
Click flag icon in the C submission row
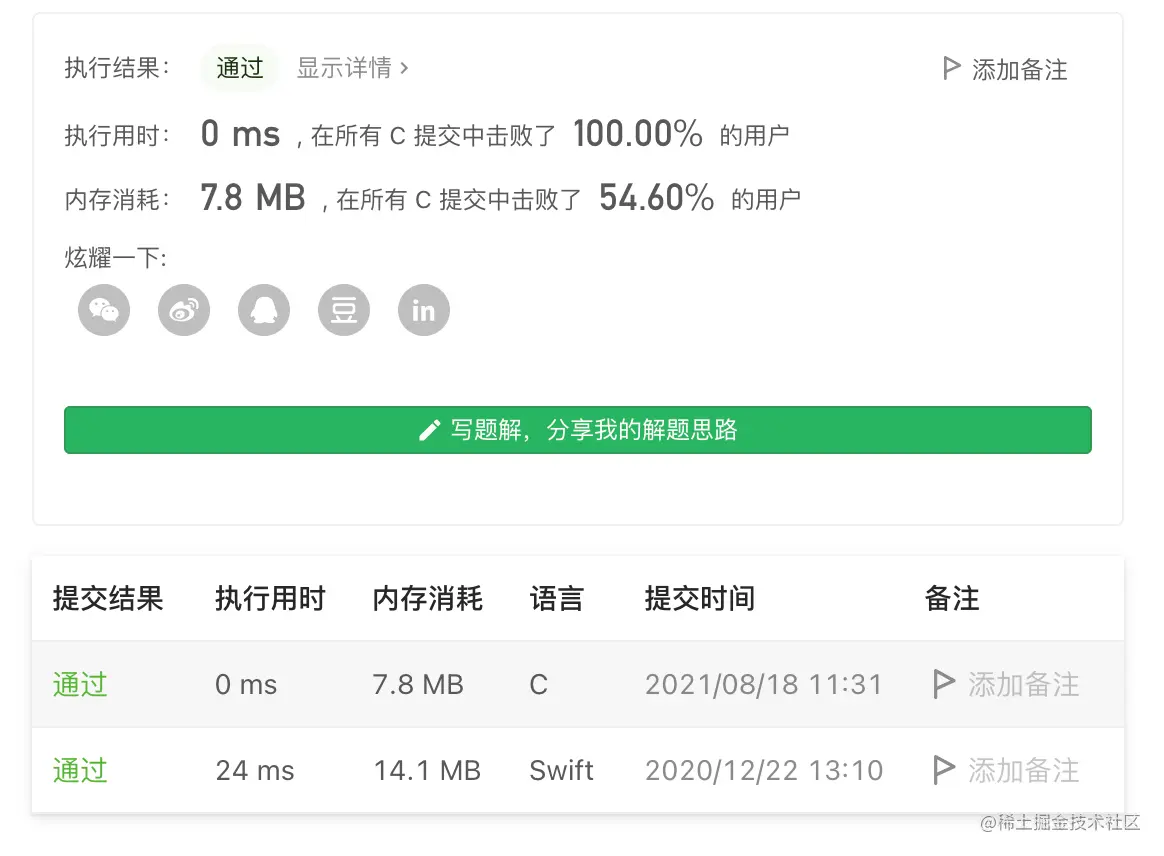pos(943,684)
